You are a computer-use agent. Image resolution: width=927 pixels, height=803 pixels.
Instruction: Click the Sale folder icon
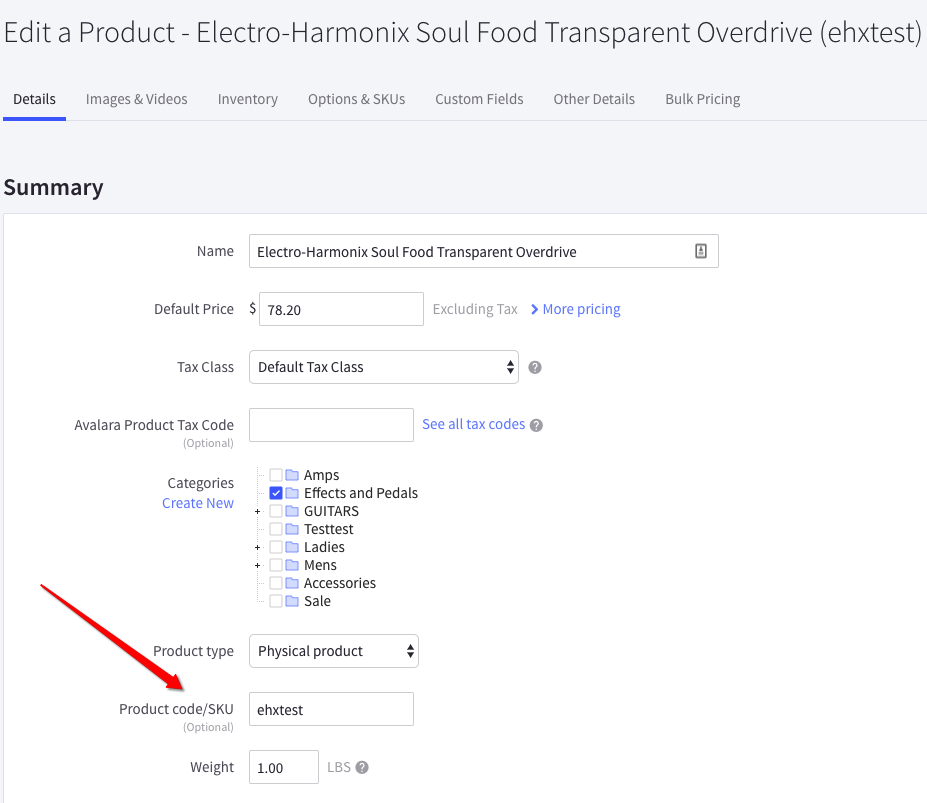click(x=292, y=601)
